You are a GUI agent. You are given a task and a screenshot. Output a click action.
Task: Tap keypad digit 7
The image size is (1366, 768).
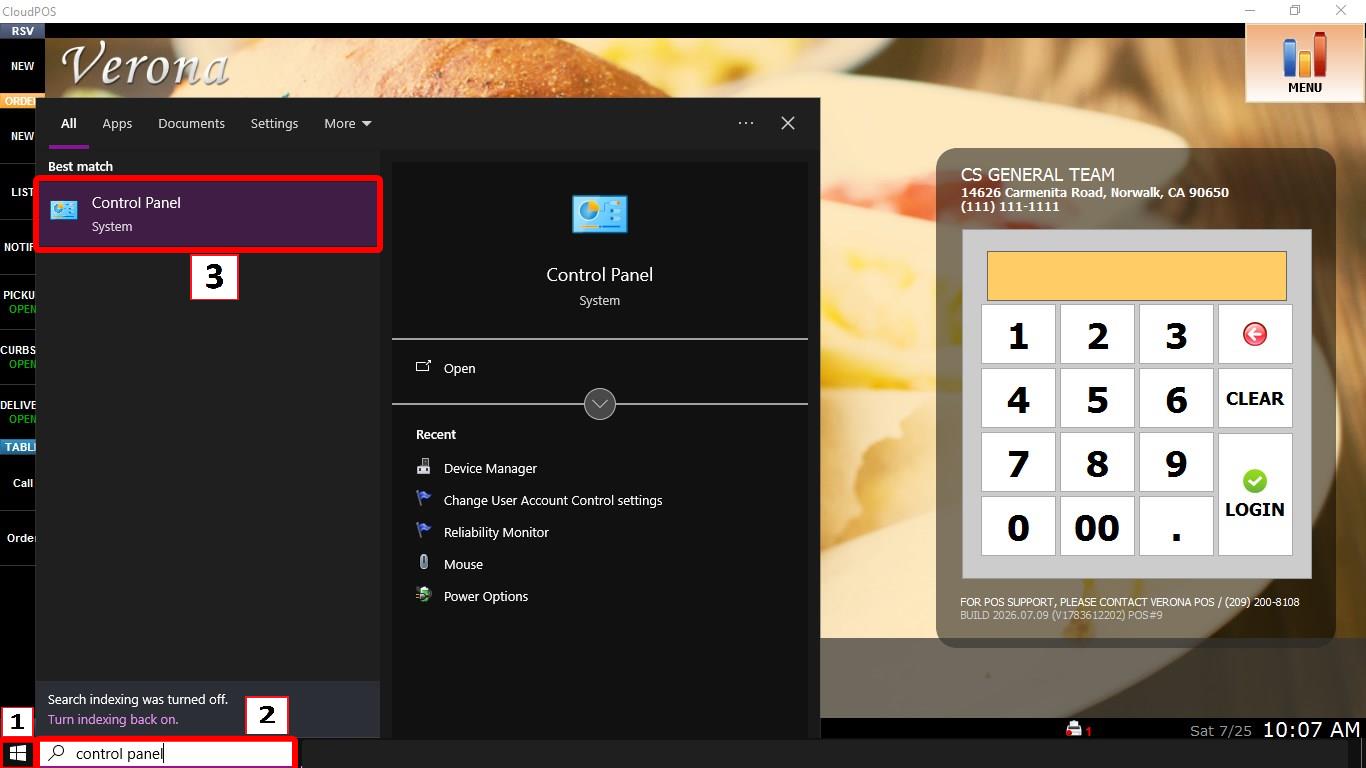1018,463
